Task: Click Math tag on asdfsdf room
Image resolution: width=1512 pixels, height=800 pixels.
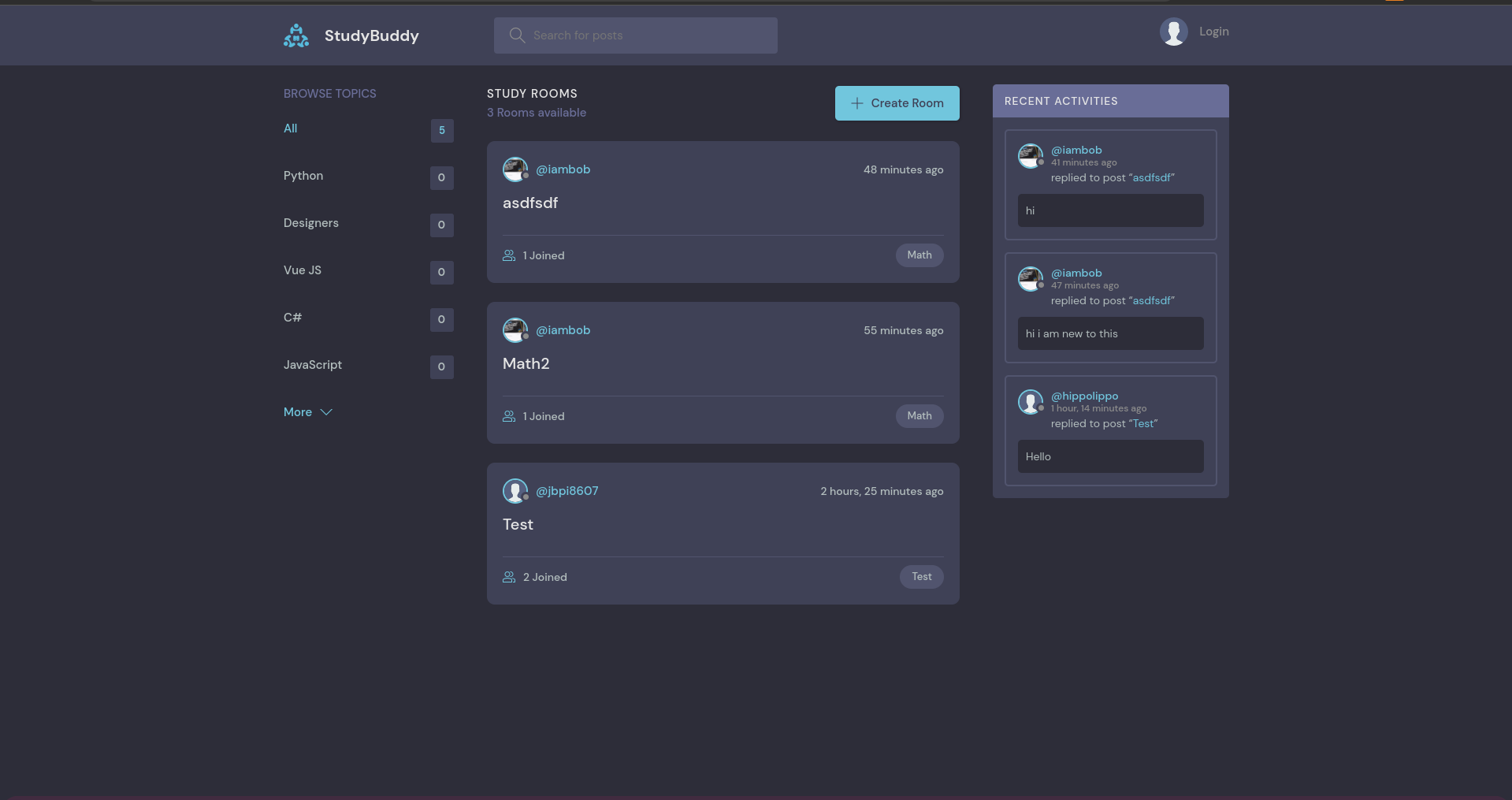Action: click(919, 255)
